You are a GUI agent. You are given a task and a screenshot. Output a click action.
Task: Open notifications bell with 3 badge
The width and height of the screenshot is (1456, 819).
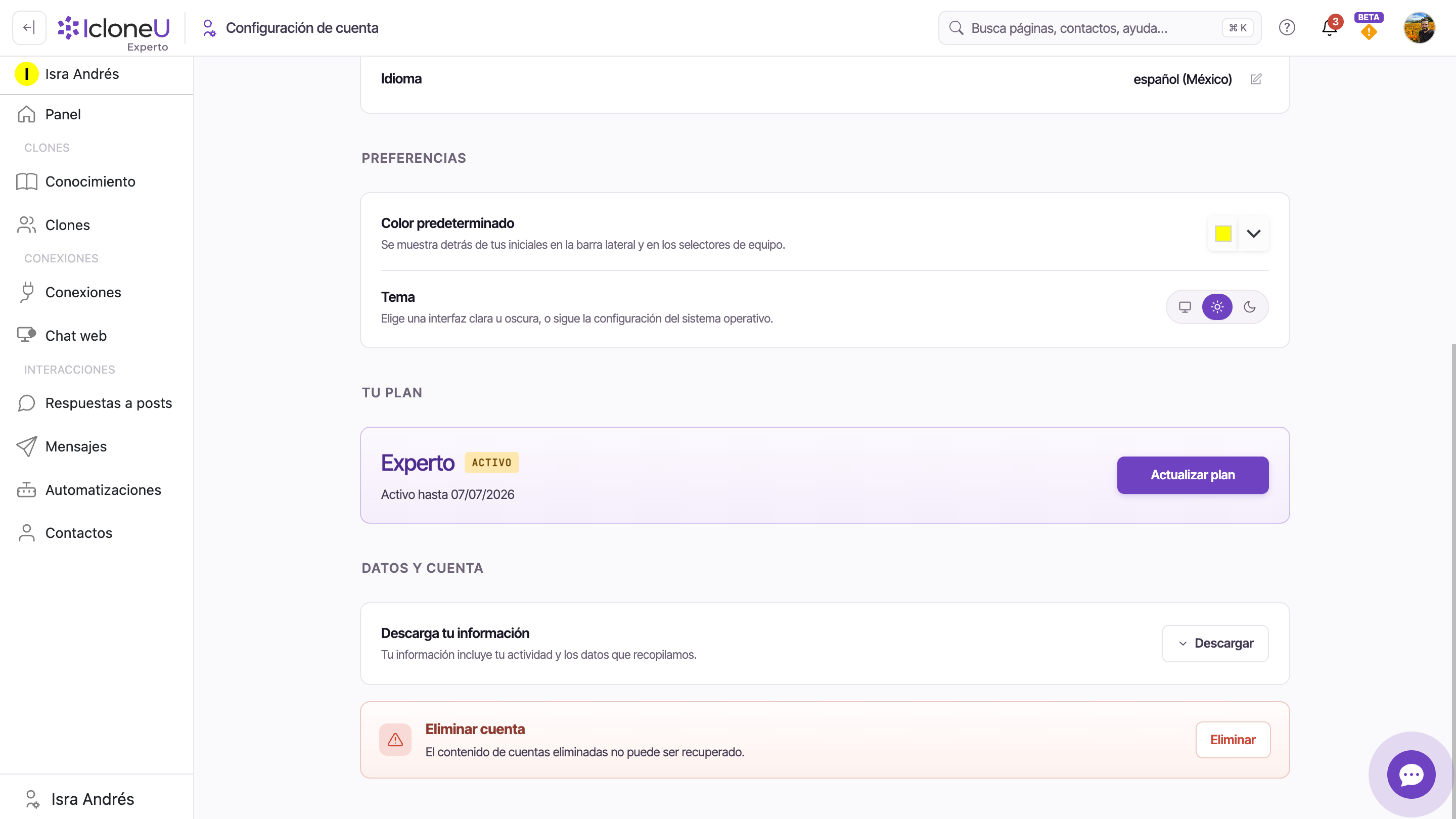click(1330, 28)
